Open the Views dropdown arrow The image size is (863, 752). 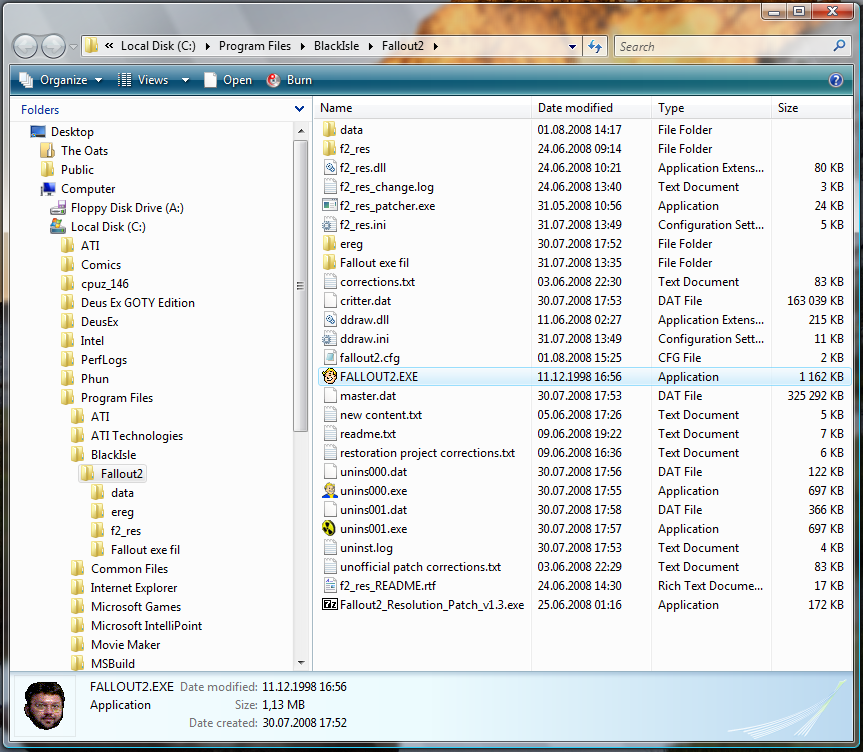pyautogui.click(x=185, y=80)
